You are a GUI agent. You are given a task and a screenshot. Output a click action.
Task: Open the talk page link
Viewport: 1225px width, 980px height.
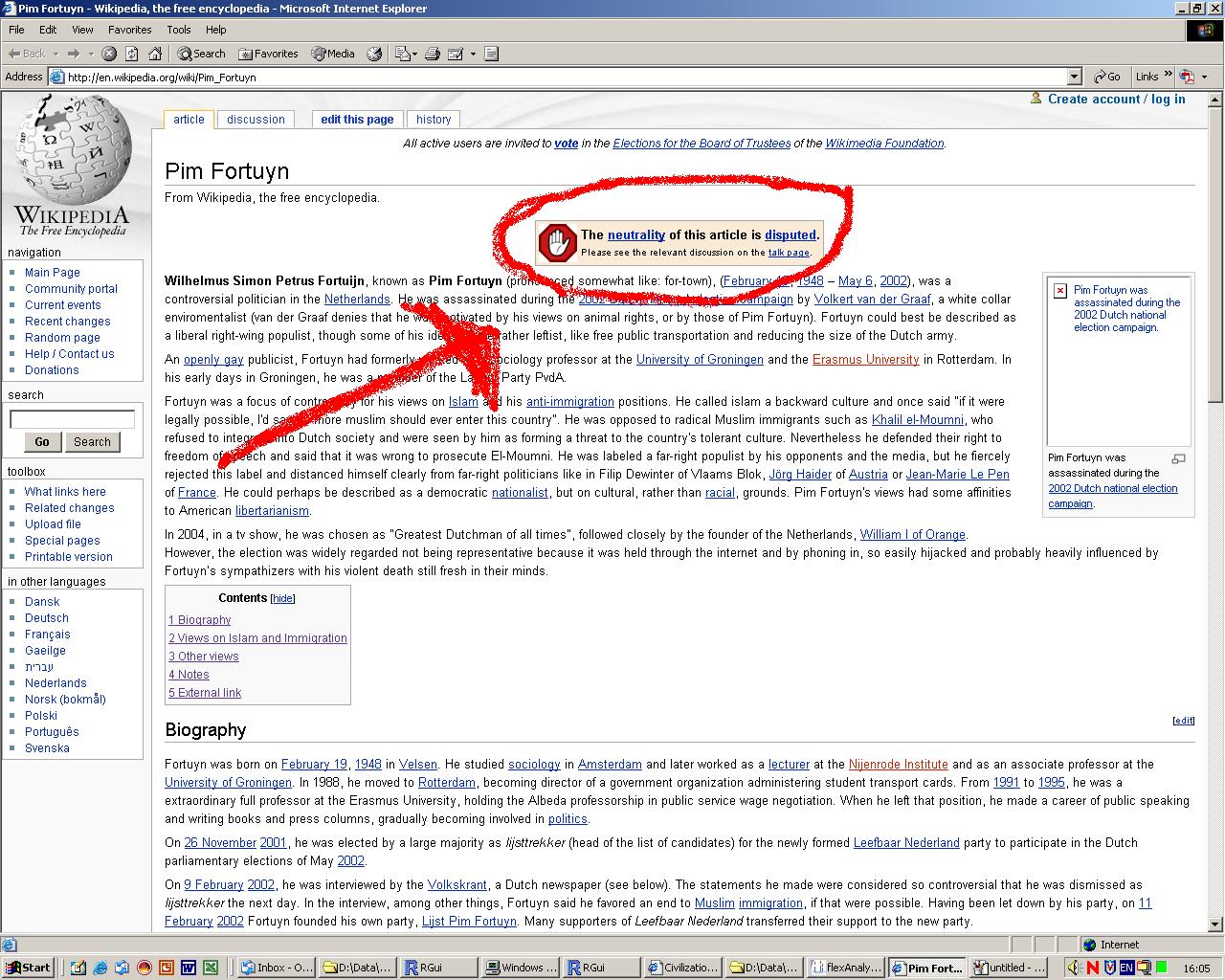[789, 253]
